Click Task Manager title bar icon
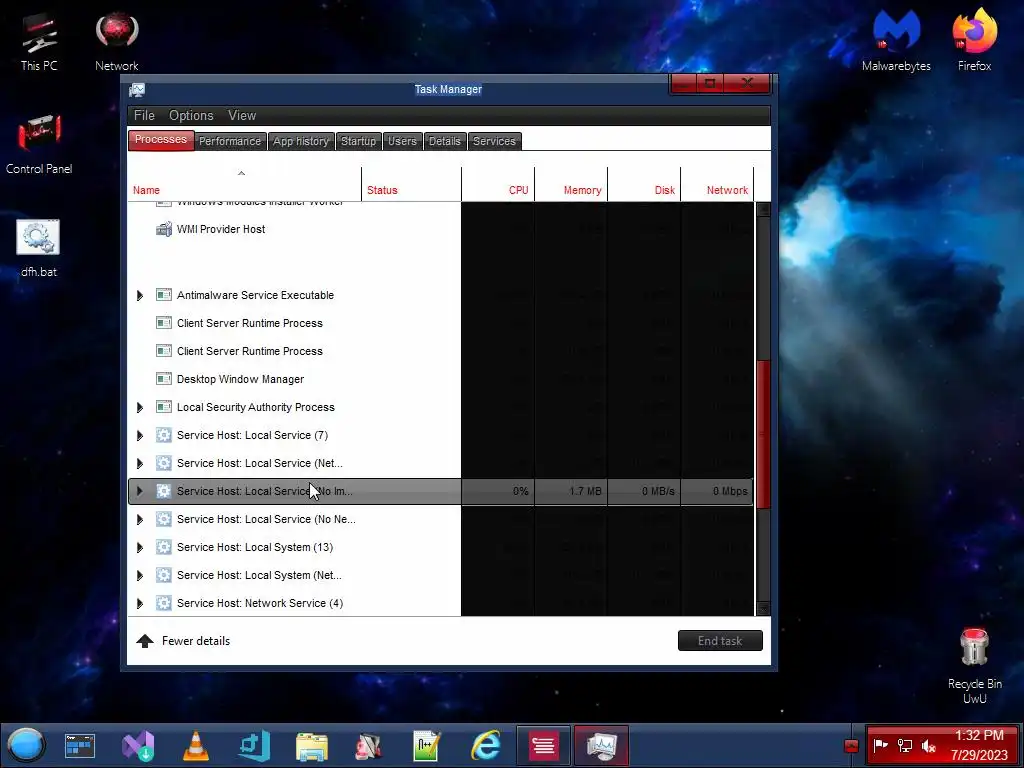This screenshot has width=1024, height=768. coord(137,89)
